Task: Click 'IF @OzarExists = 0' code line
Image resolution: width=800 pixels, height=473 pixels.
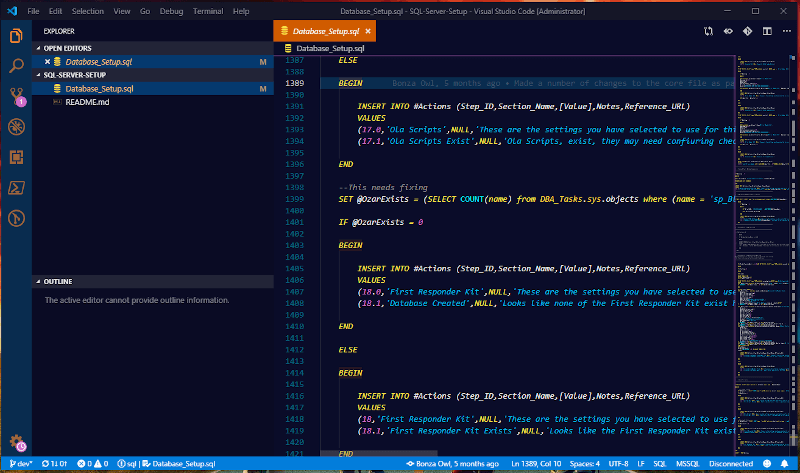Action: pos(381,222)
